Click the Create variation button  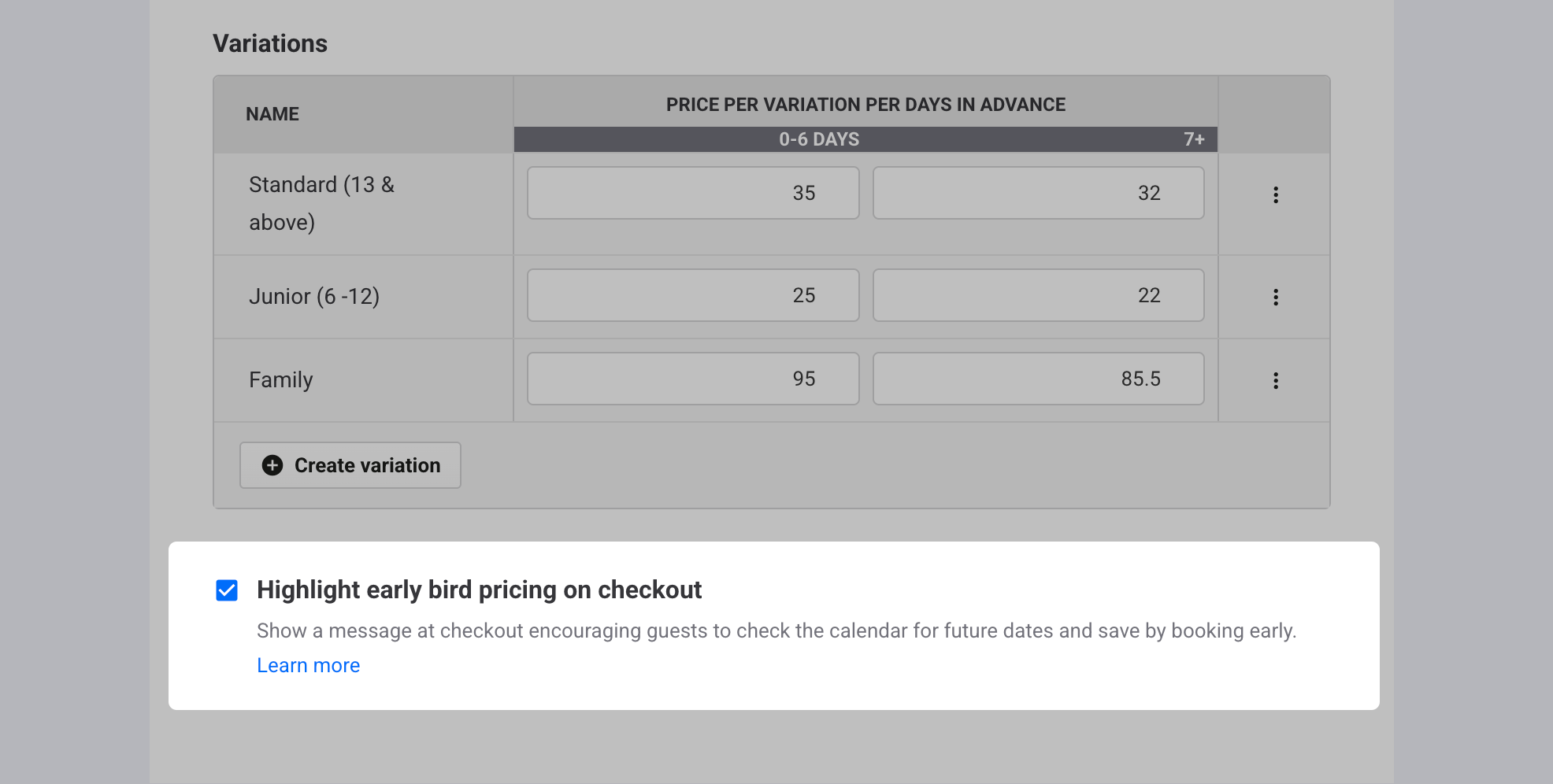[350, 465]
